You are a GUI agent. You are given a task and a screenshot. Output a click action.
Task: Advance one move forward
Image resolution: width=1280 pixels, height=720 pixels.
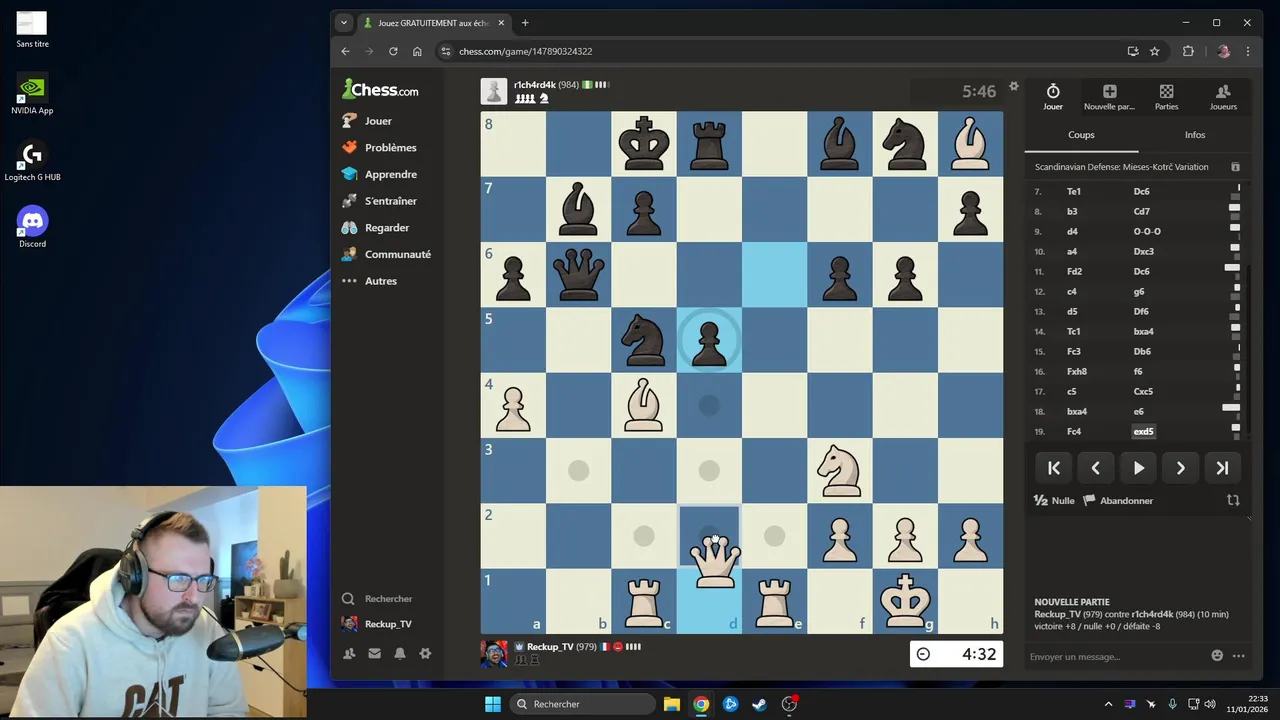pyautogui.click(x=1180, y=468)
